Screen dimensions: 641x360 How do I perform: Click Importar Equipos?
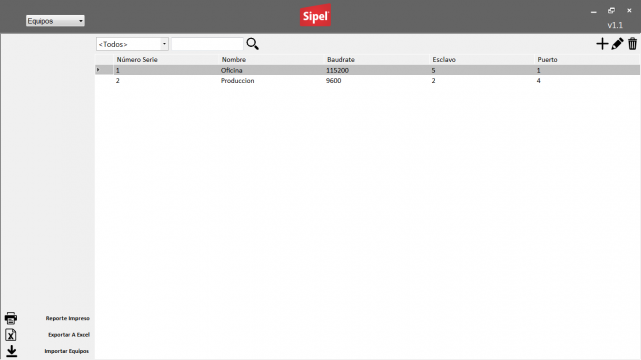(67, 351)
